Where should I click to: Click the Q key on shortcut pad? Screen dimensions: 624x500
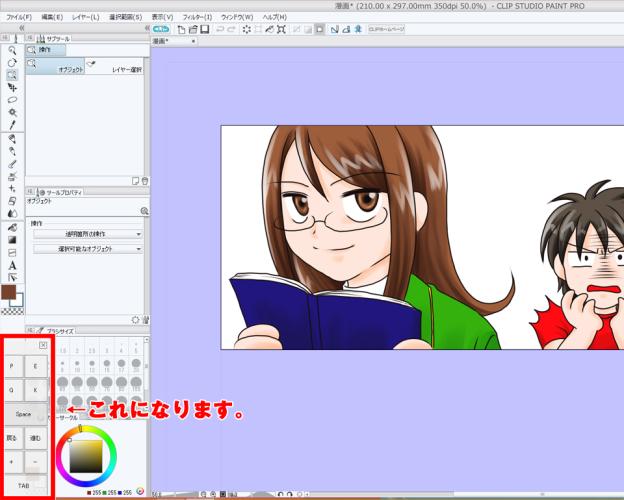tap(12, 390)
